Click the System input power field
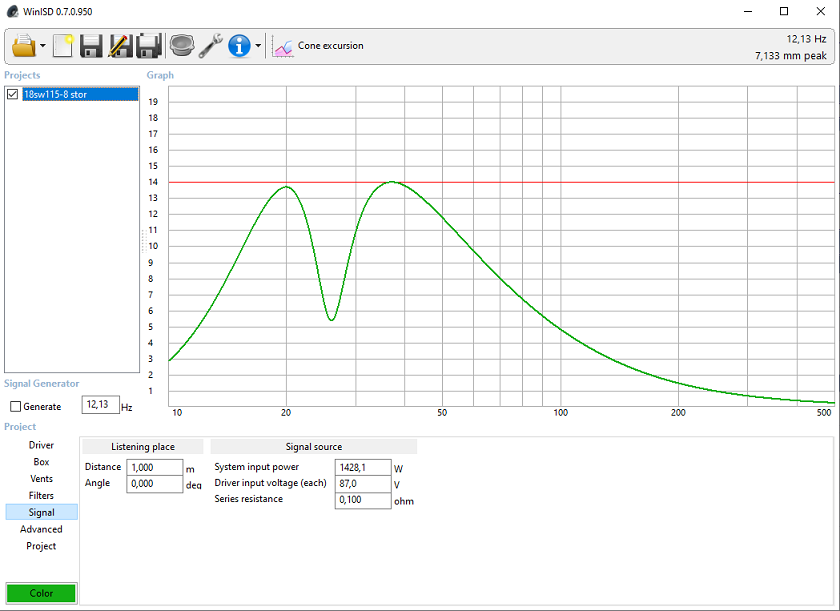This screenshot has height=611, width=840. (x=363, y=467)
